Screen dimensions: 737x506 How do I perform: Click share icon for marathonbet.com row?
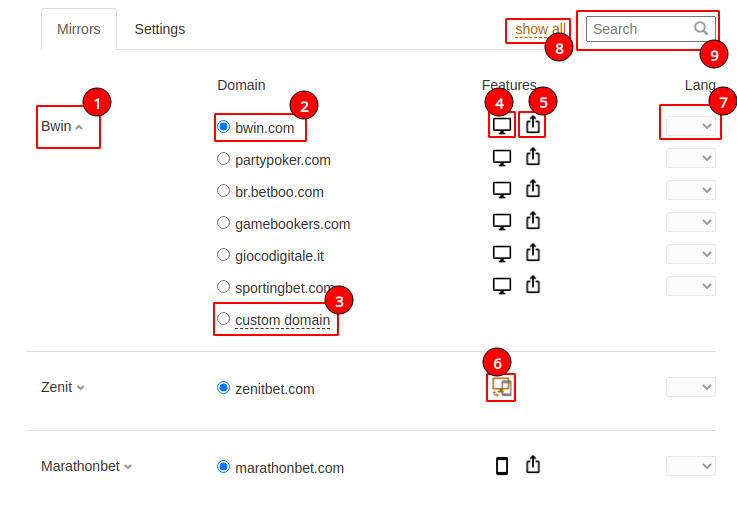(533, 465)
